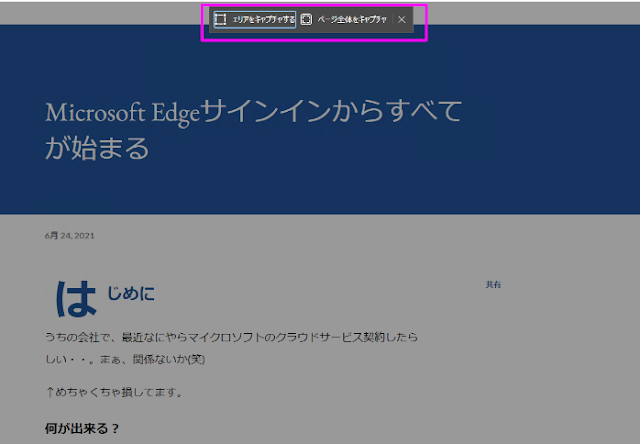Select the エリアをキャプチャする label

click(263, 19)
